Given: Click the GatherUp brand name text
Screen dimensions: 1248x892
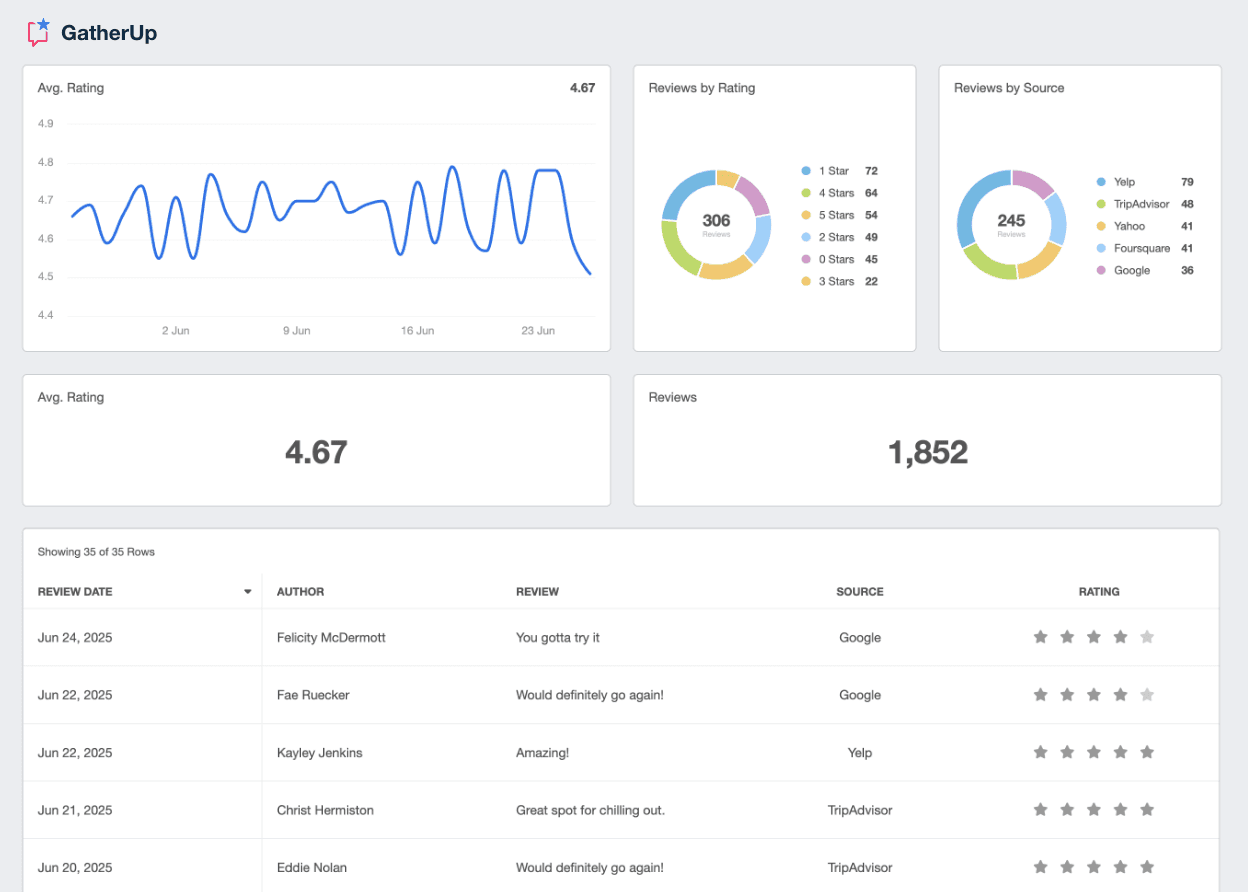Looking at the screenshot, I should [x=109, y=32].
